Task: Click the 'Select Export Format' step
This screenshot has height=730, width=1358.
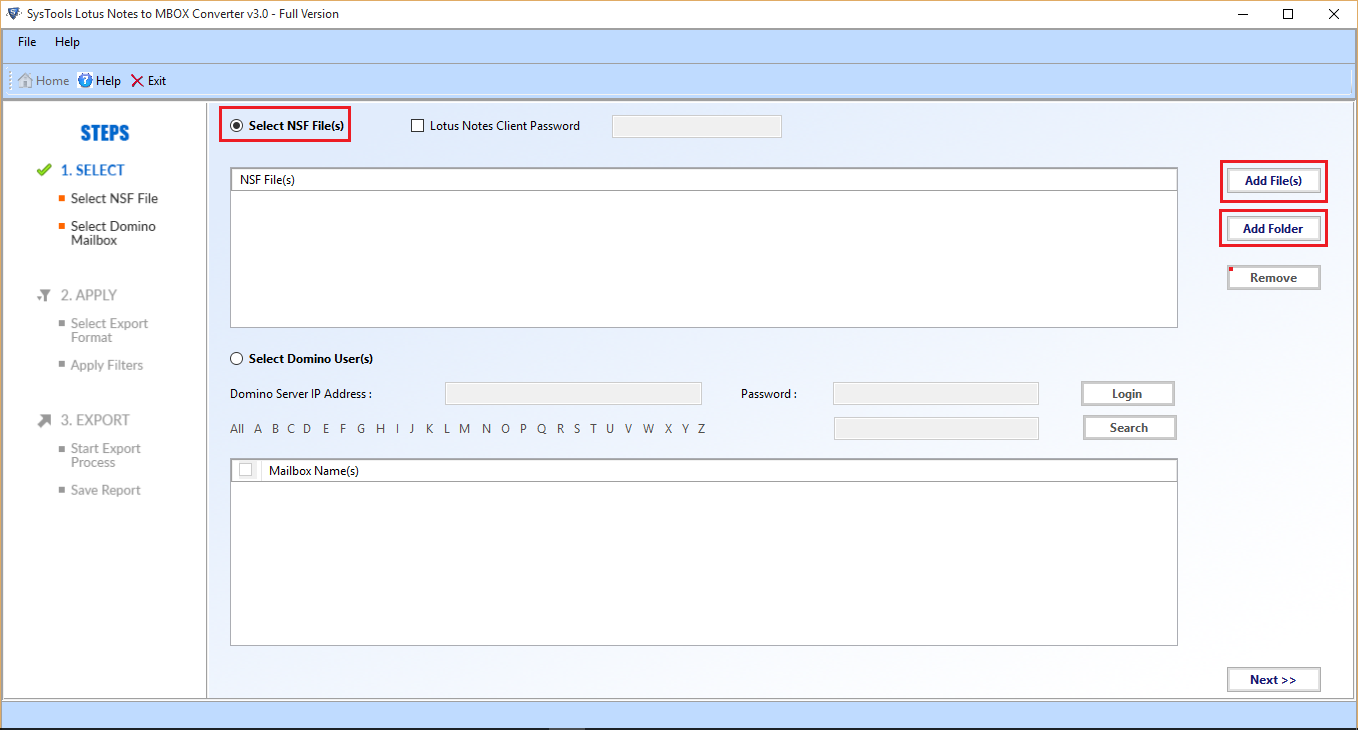Action: coord(109,331)
